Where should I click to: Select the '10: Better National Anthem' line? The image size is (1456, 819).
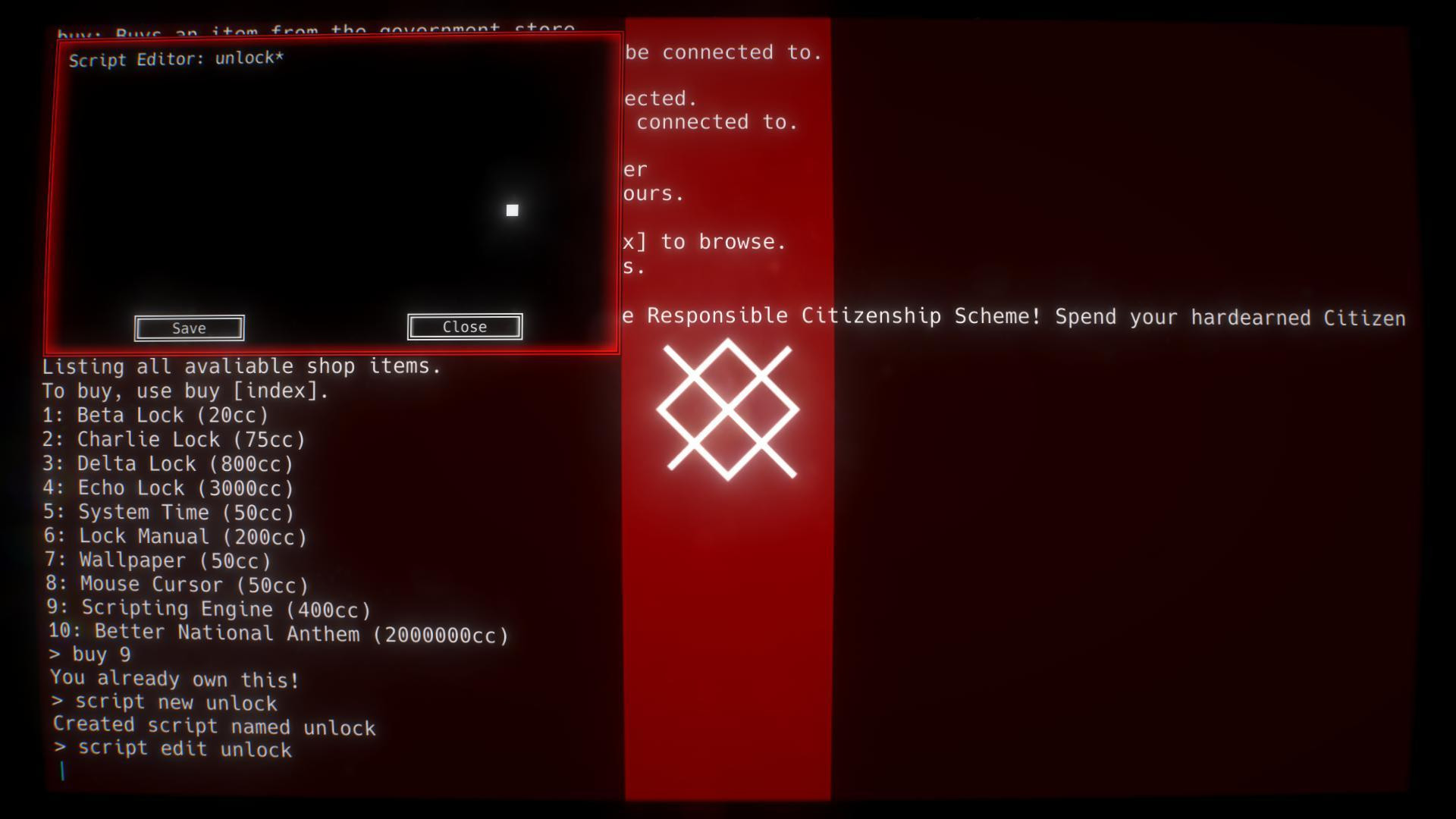pos(278,632)
